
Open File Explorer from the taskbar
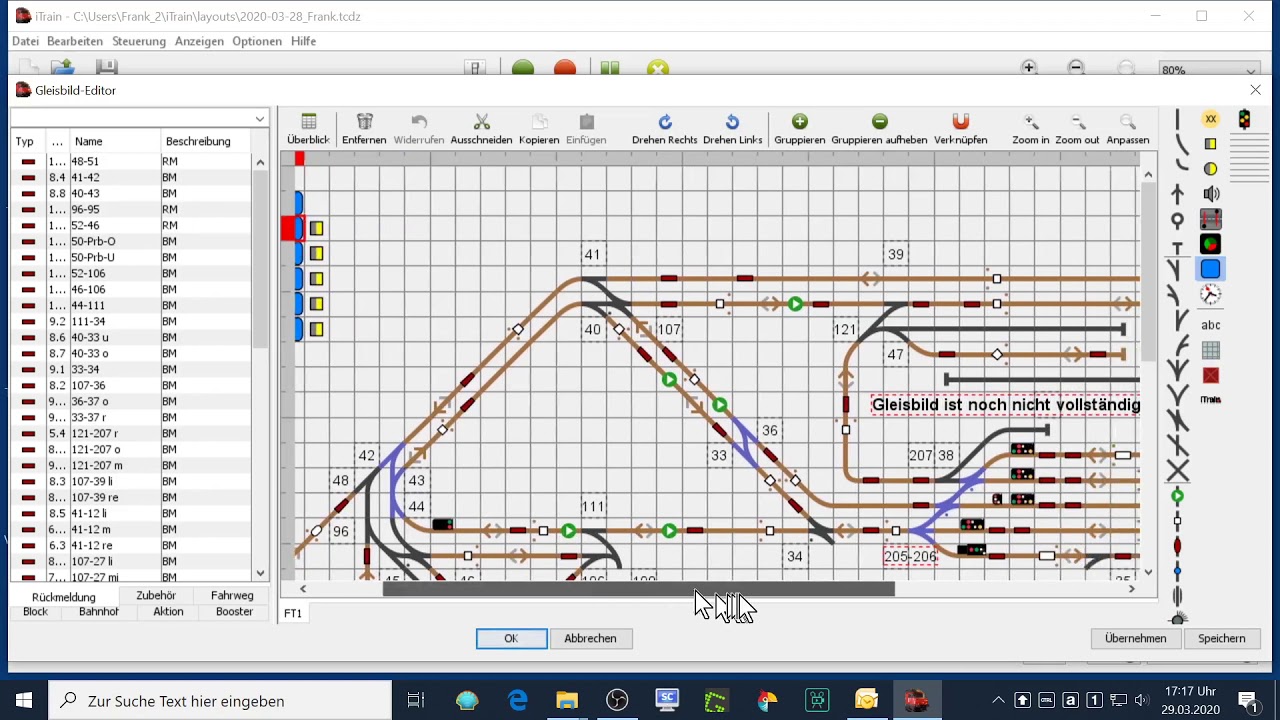point(567,701)
